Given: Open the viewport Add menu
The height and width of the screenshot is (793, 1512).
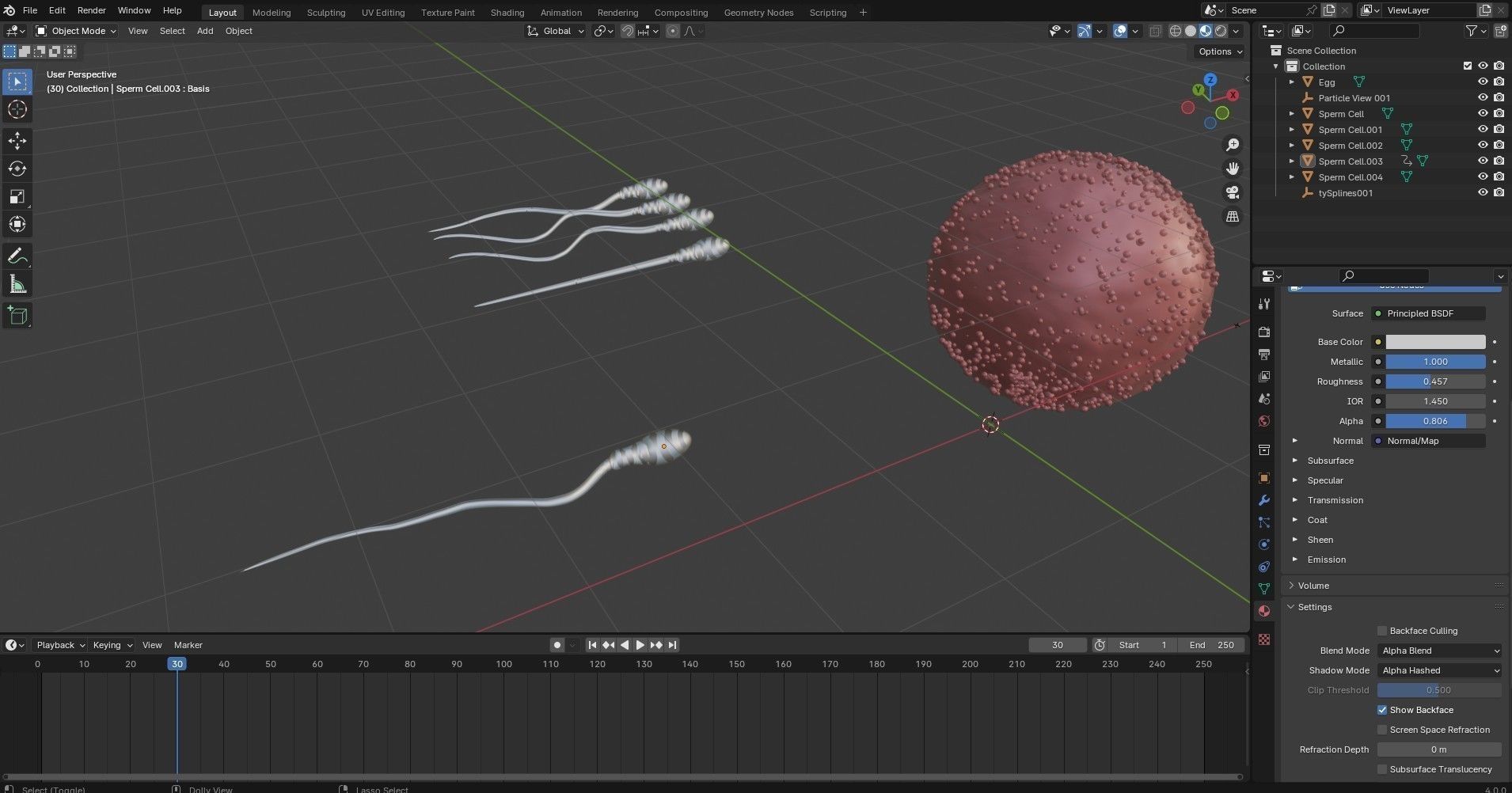Looking at the screenshot, I should pos(205,31).
